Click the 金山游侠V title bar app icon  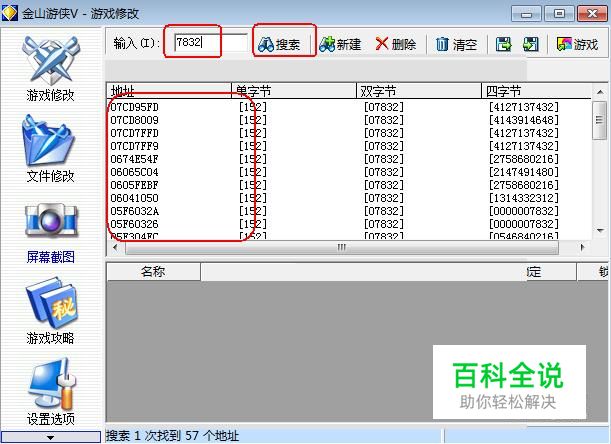(9, 13)
